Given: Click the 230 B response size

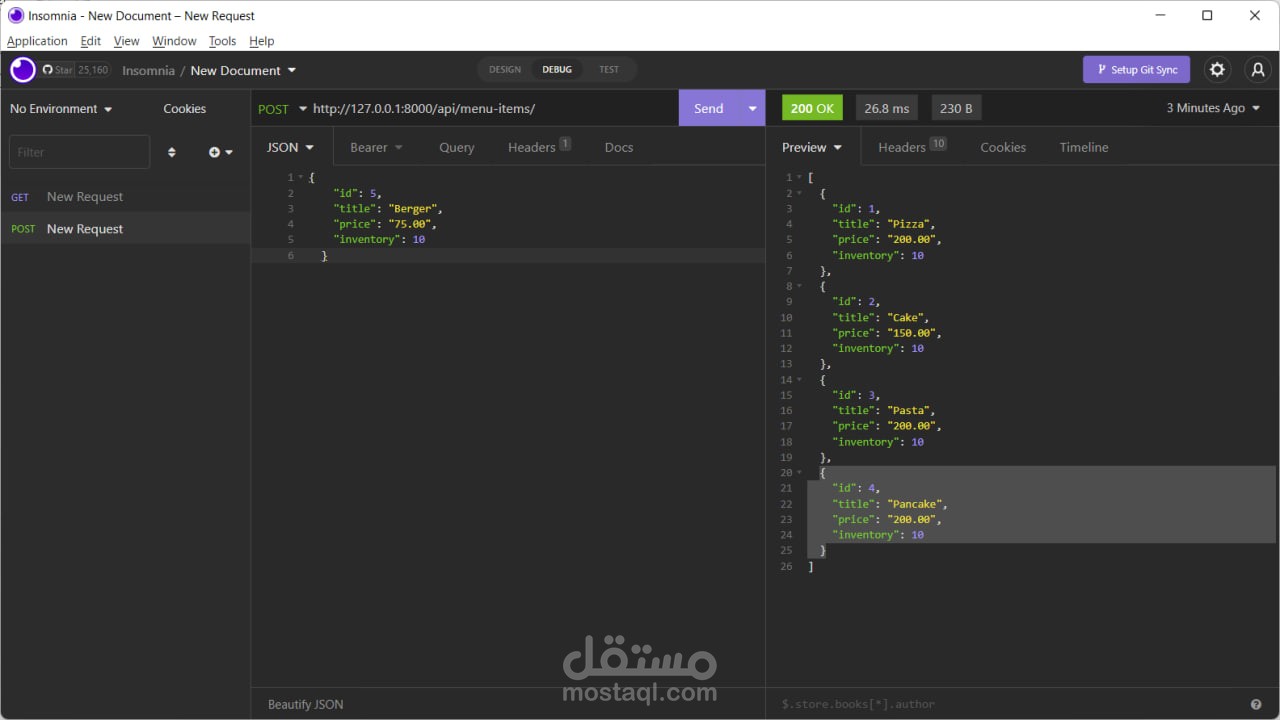Looking at the screenshot, I should point(956,108).
